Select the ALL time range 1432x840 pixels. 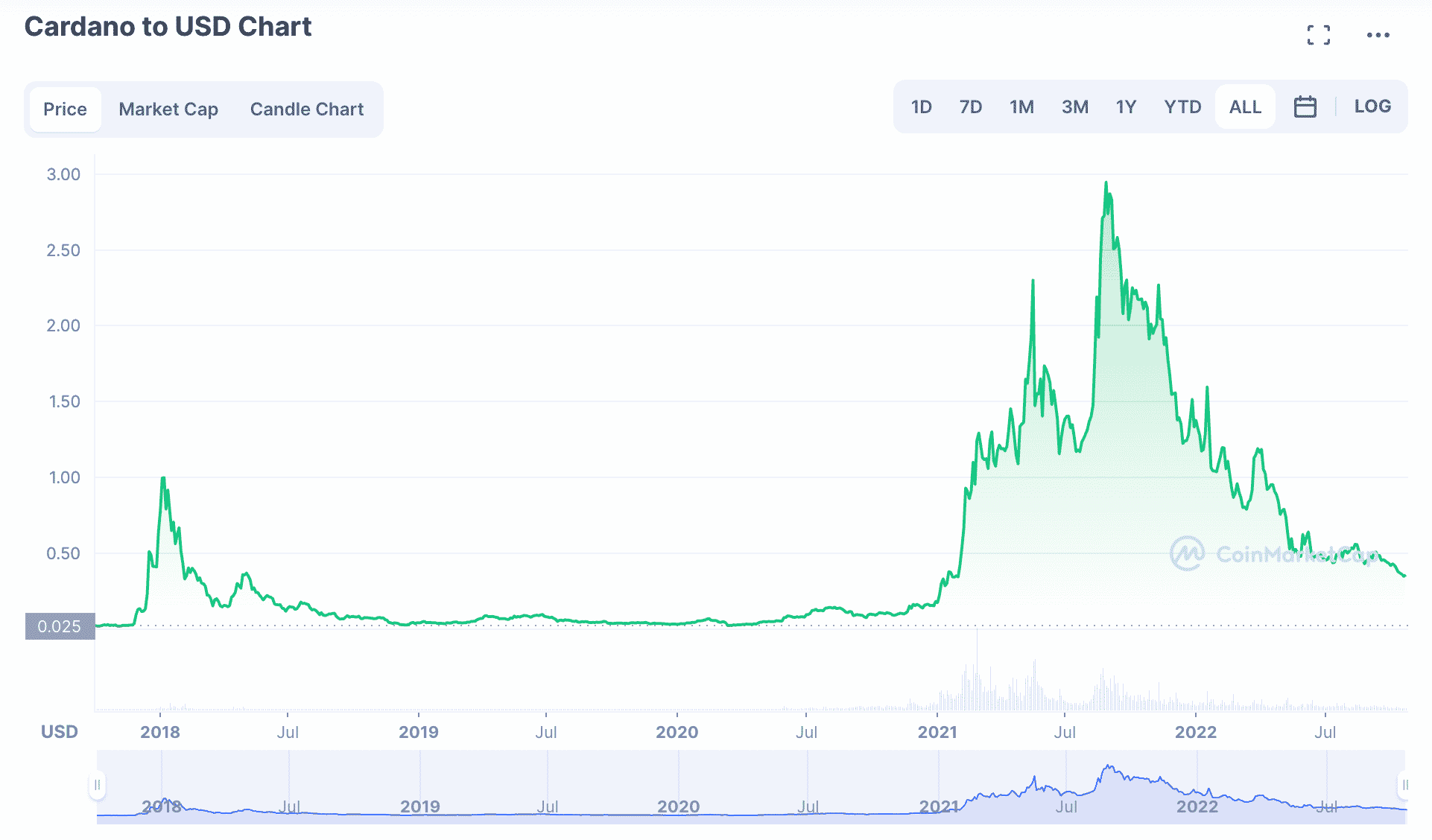(x=1245, y=107)
